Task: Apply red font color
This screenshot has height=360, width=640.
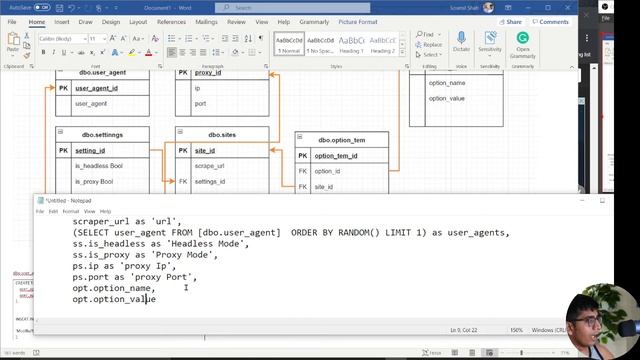Action: 149,52
